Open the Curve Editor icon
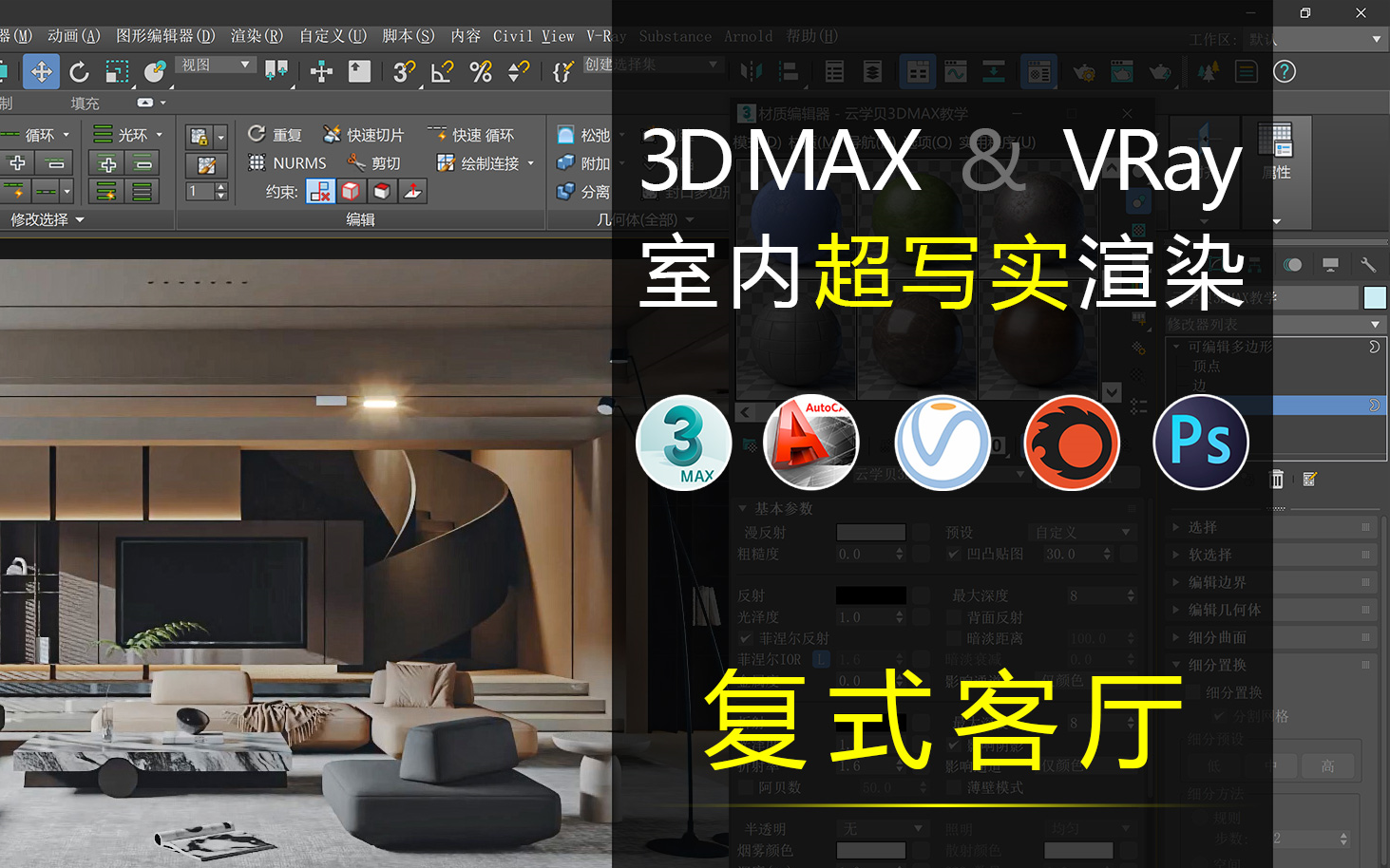Image resolution: width=1390 pixels, height=868 pixels. coord(957,71)
